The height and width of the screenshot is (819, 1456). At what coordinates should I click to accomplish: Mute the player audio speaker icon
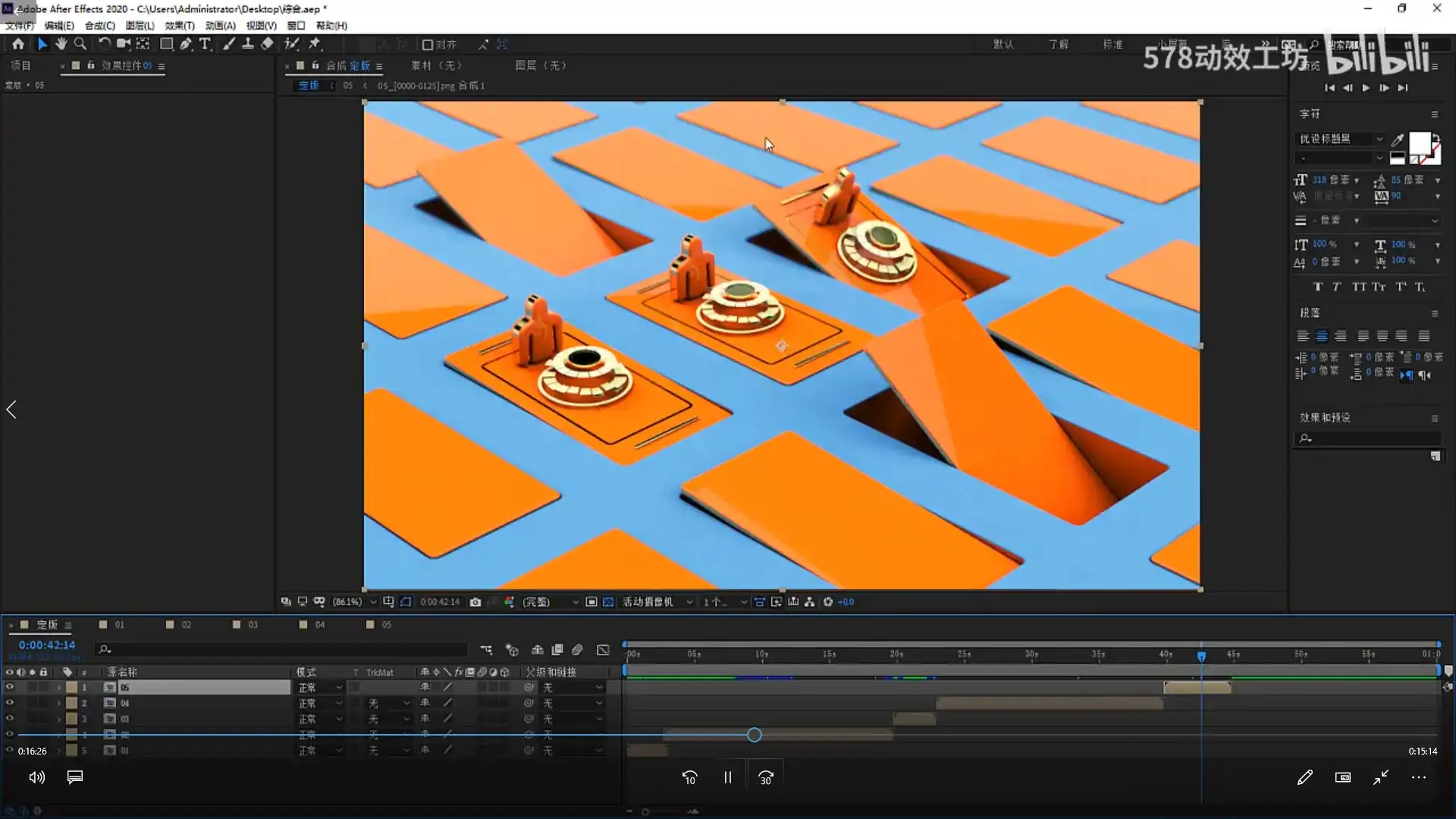point(36,777)
